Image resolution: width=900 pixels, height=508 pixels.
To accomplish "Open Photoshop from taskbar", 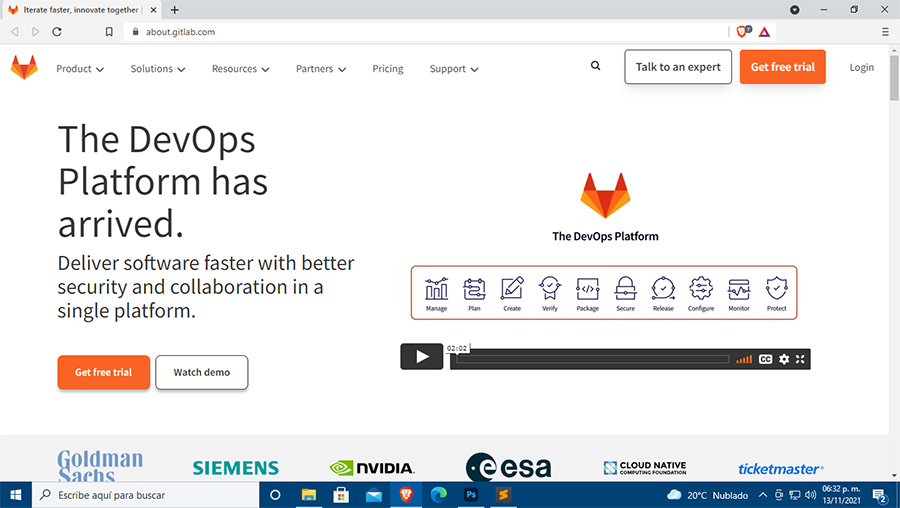I will point(471,495).
